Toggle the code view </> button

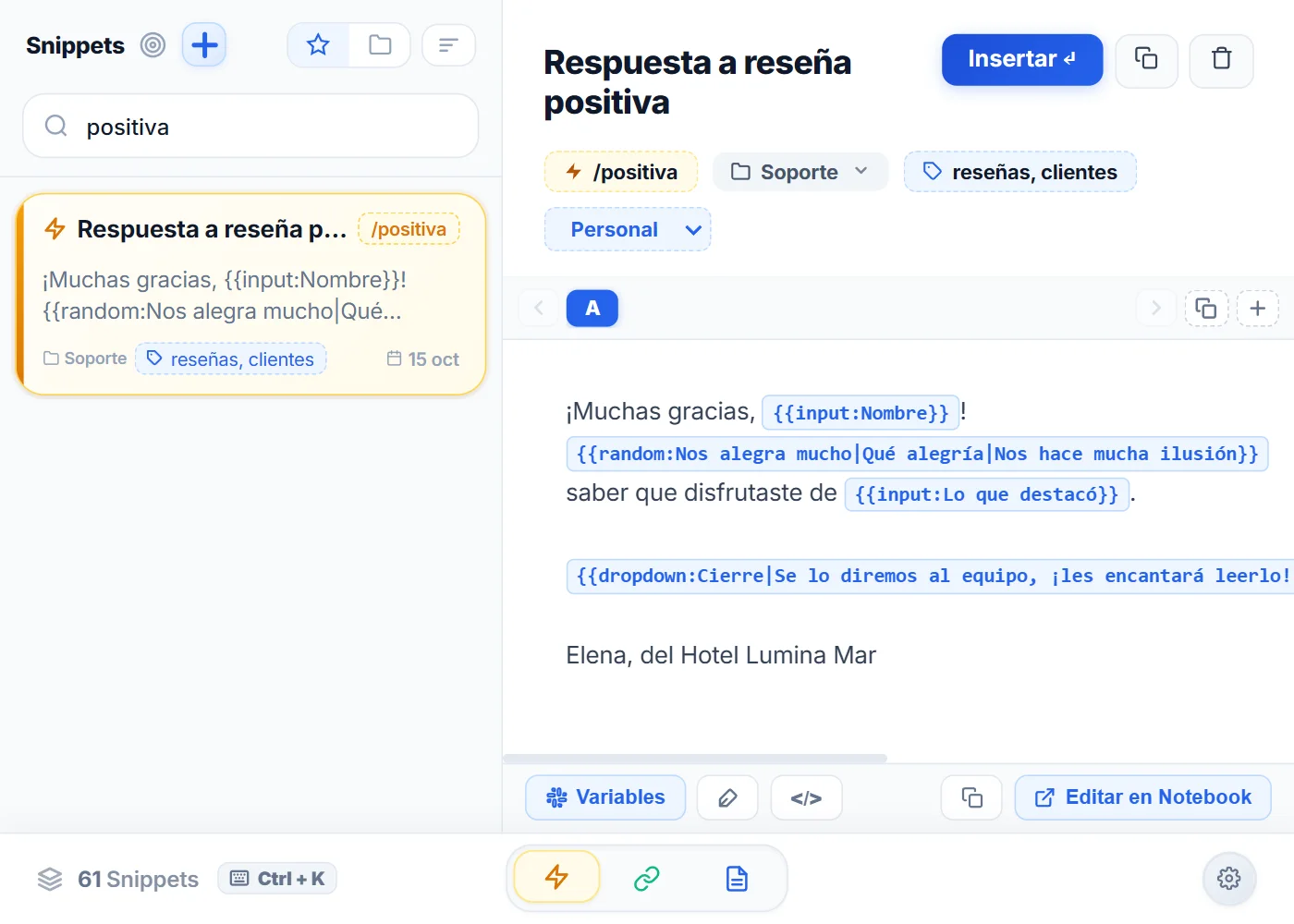click(x=806, y=797)
